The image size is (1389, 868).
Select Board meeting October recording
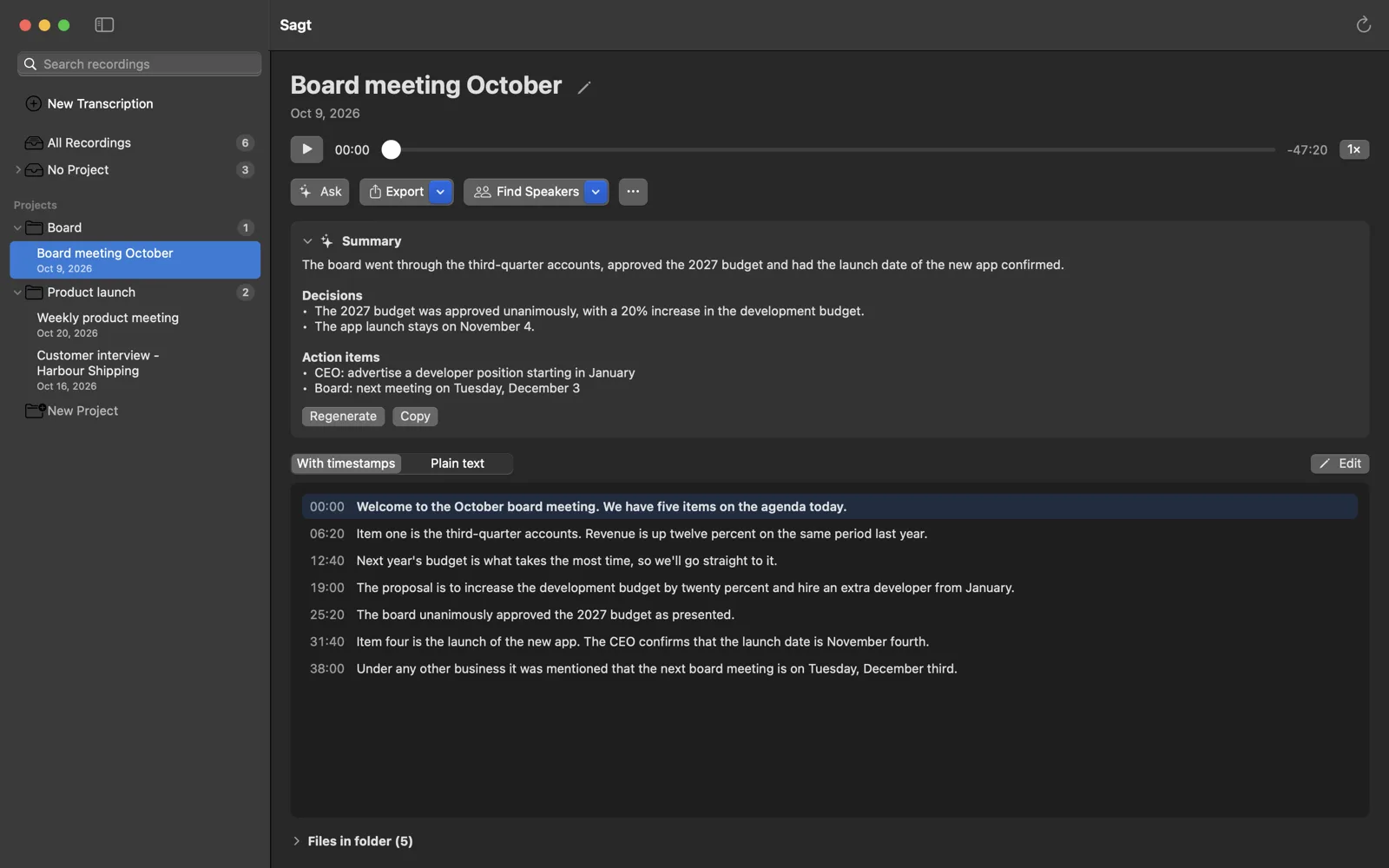click(135, 260)
